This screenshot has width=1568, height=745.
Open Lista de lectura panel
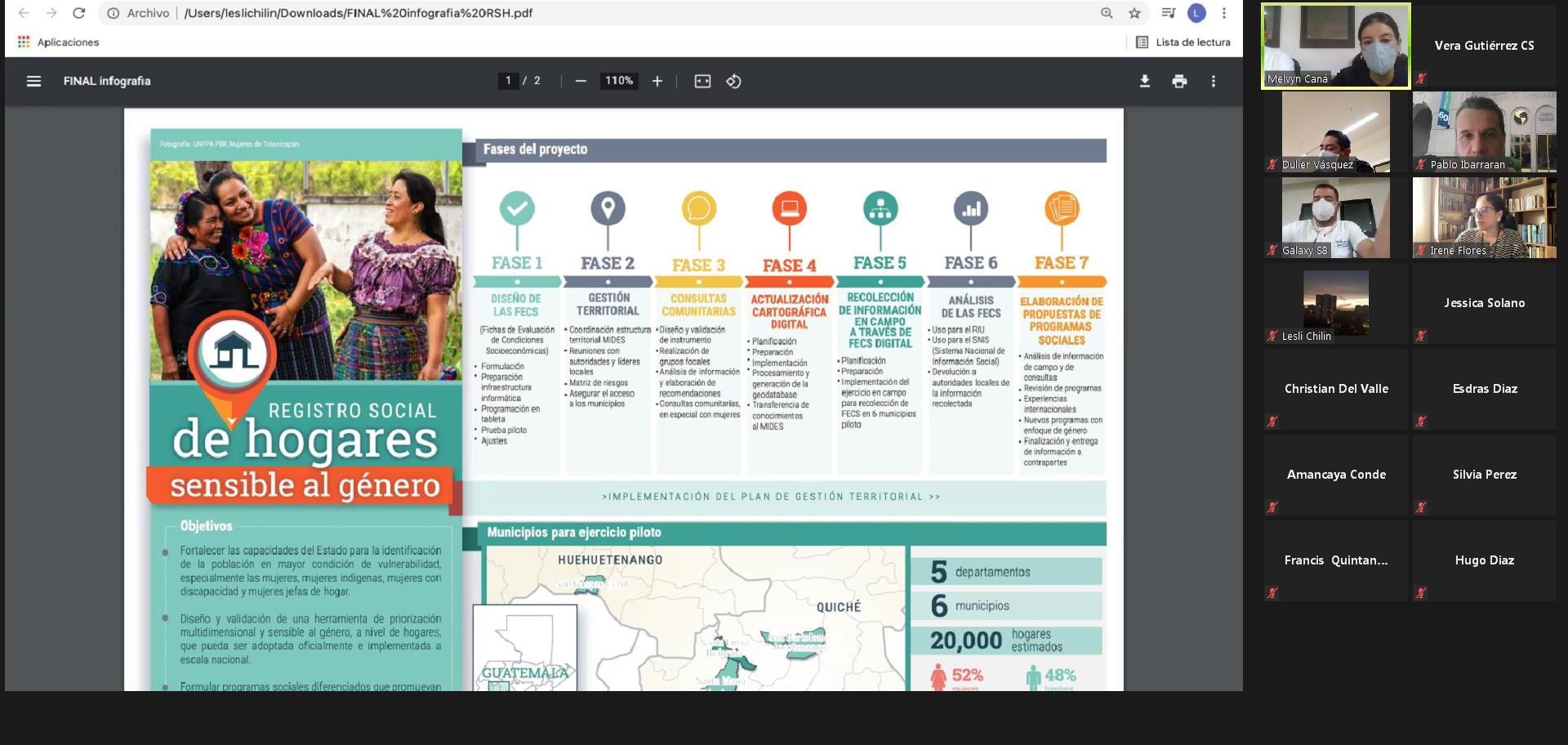[x=1183, y=42]
